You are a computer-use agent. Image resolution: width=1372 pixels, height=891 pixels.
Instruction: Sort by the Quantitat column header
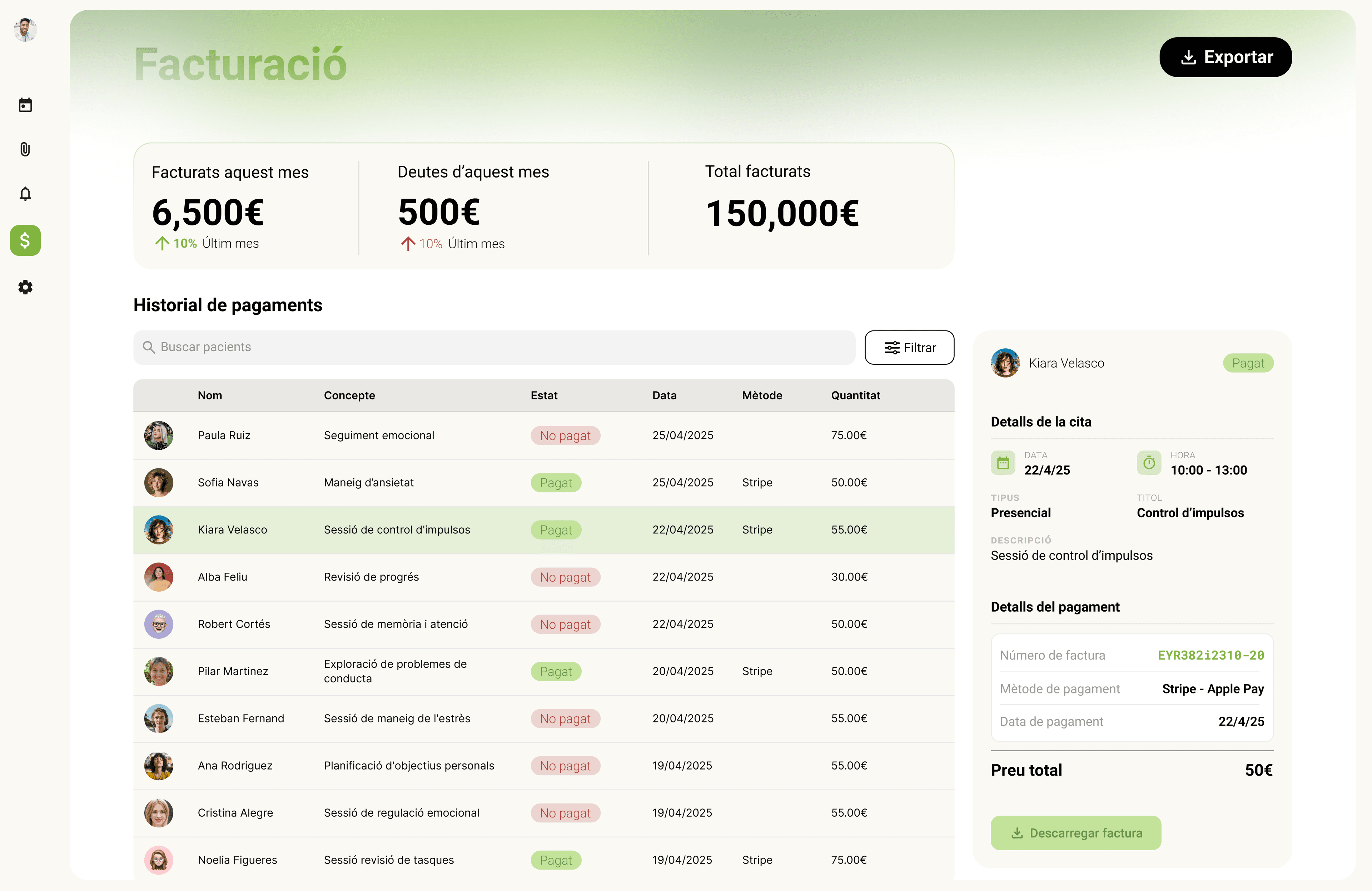click(x=855, y=395)
